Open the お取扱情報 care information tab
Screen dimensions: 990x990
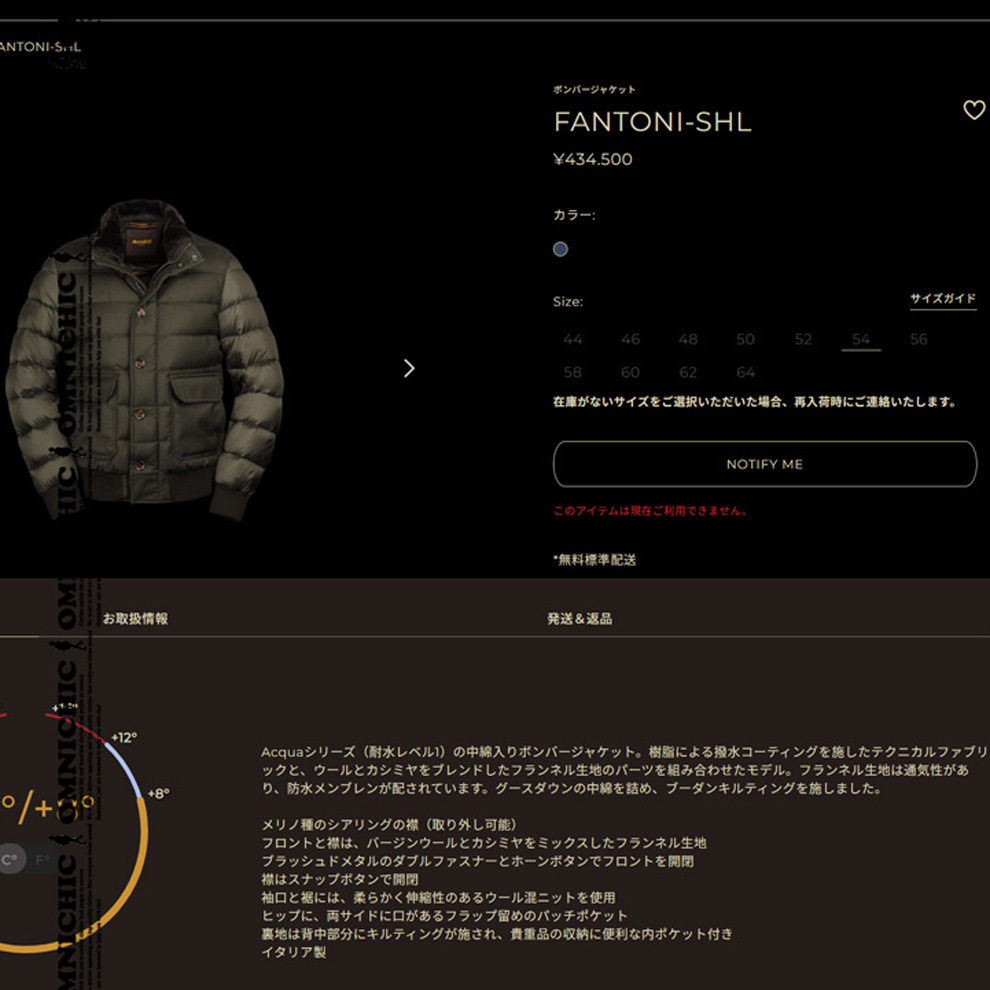point(135,619)
